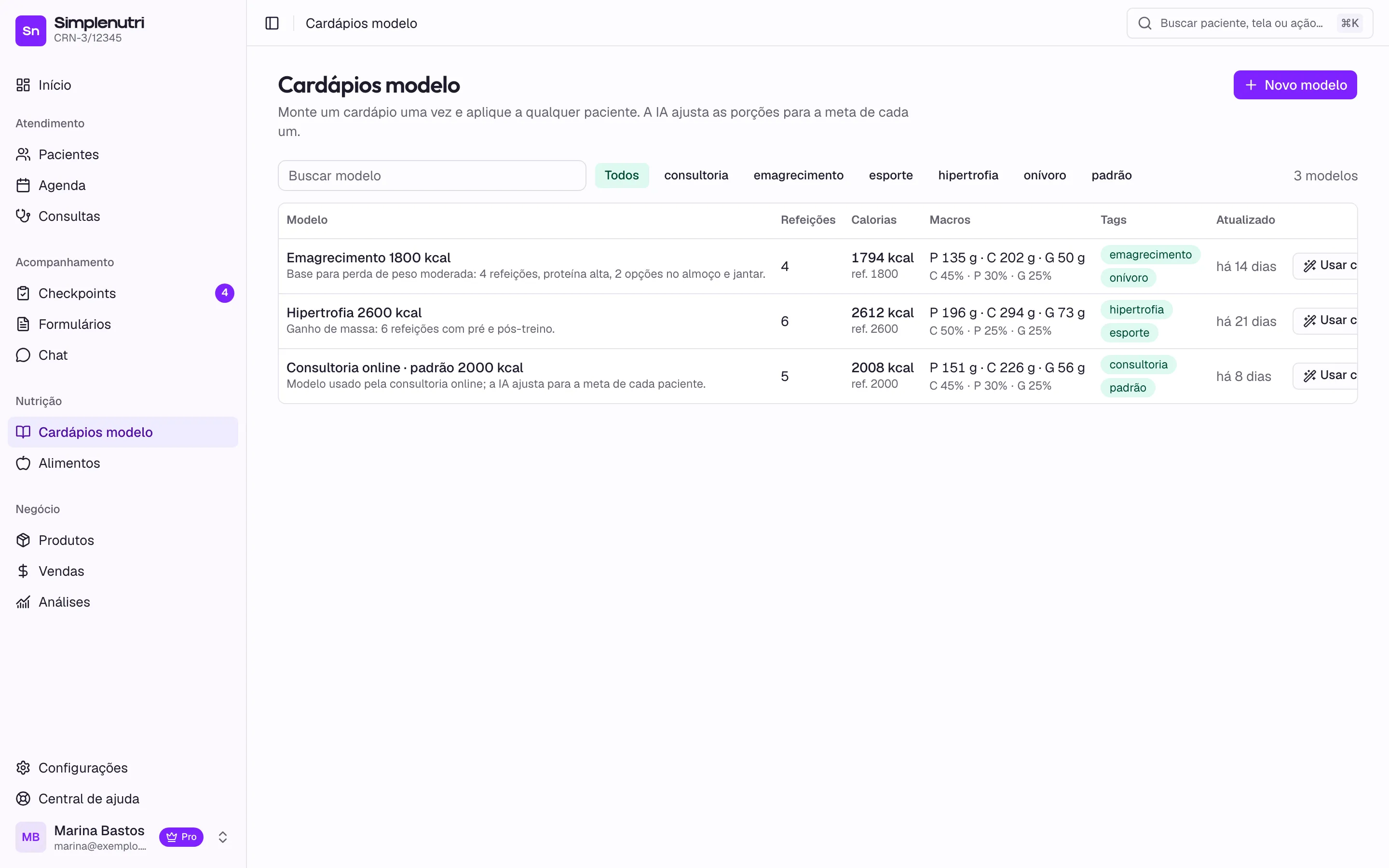This screenshot has height=868, width=1389.
Task: Toggle the emagrecimento filter chip
Action: tap(798, 175)
